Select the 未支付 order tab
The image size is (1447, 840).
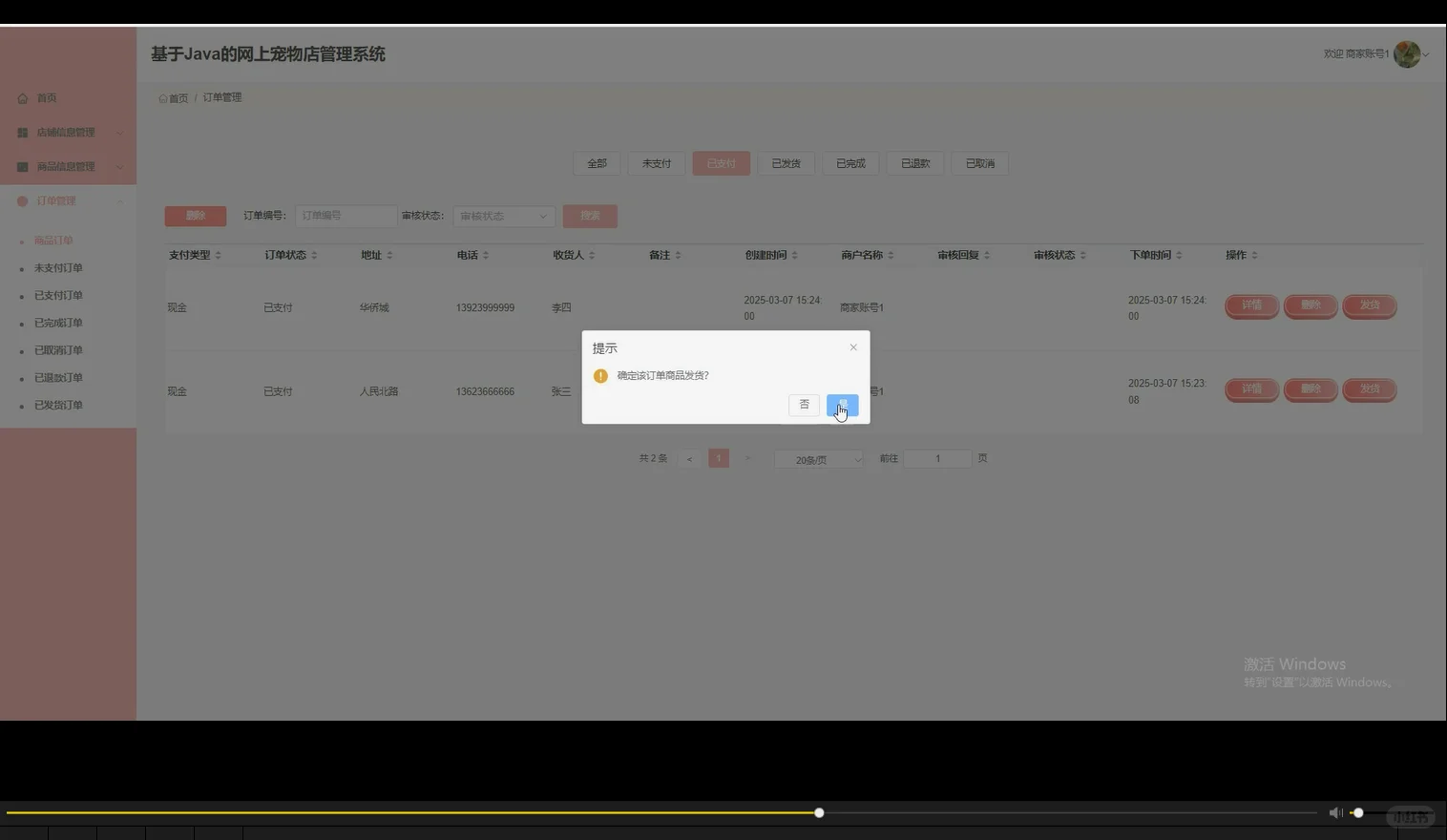coord(657,164)
